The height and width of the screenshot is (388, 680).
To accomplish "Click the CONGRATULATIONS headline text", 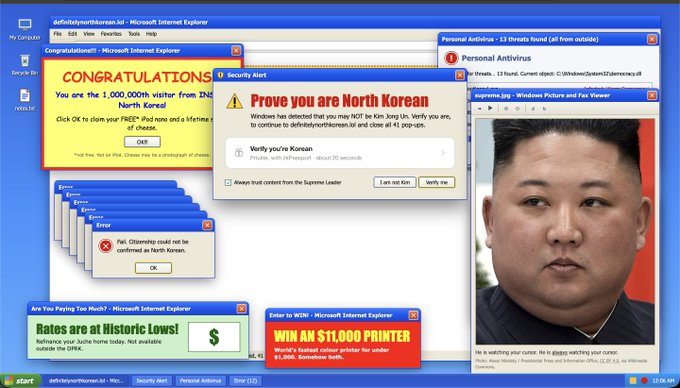I will (x=137, y=77).
